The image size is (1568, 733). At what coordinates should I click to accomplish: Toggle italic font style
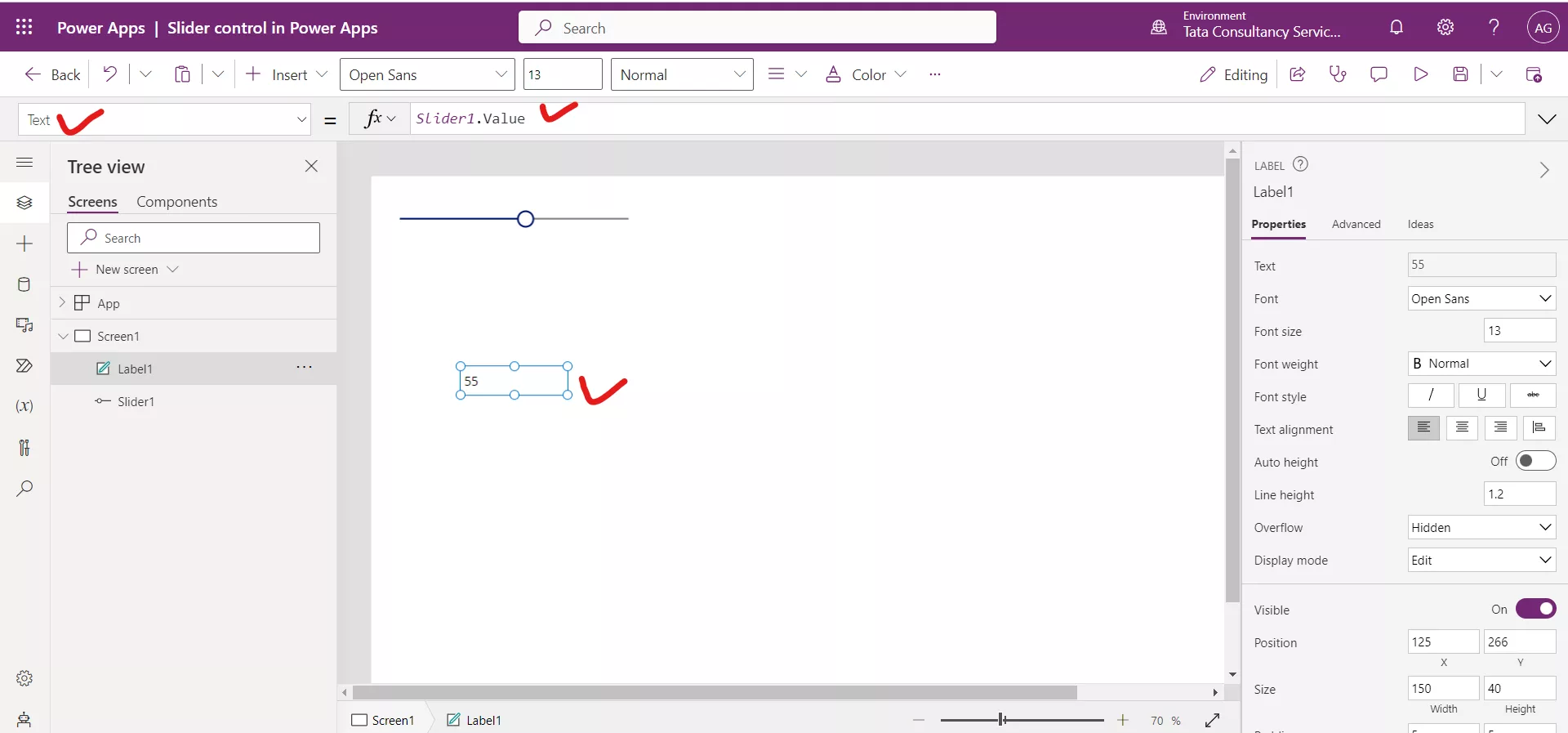pyautogui.click(x=1431, y=395)
